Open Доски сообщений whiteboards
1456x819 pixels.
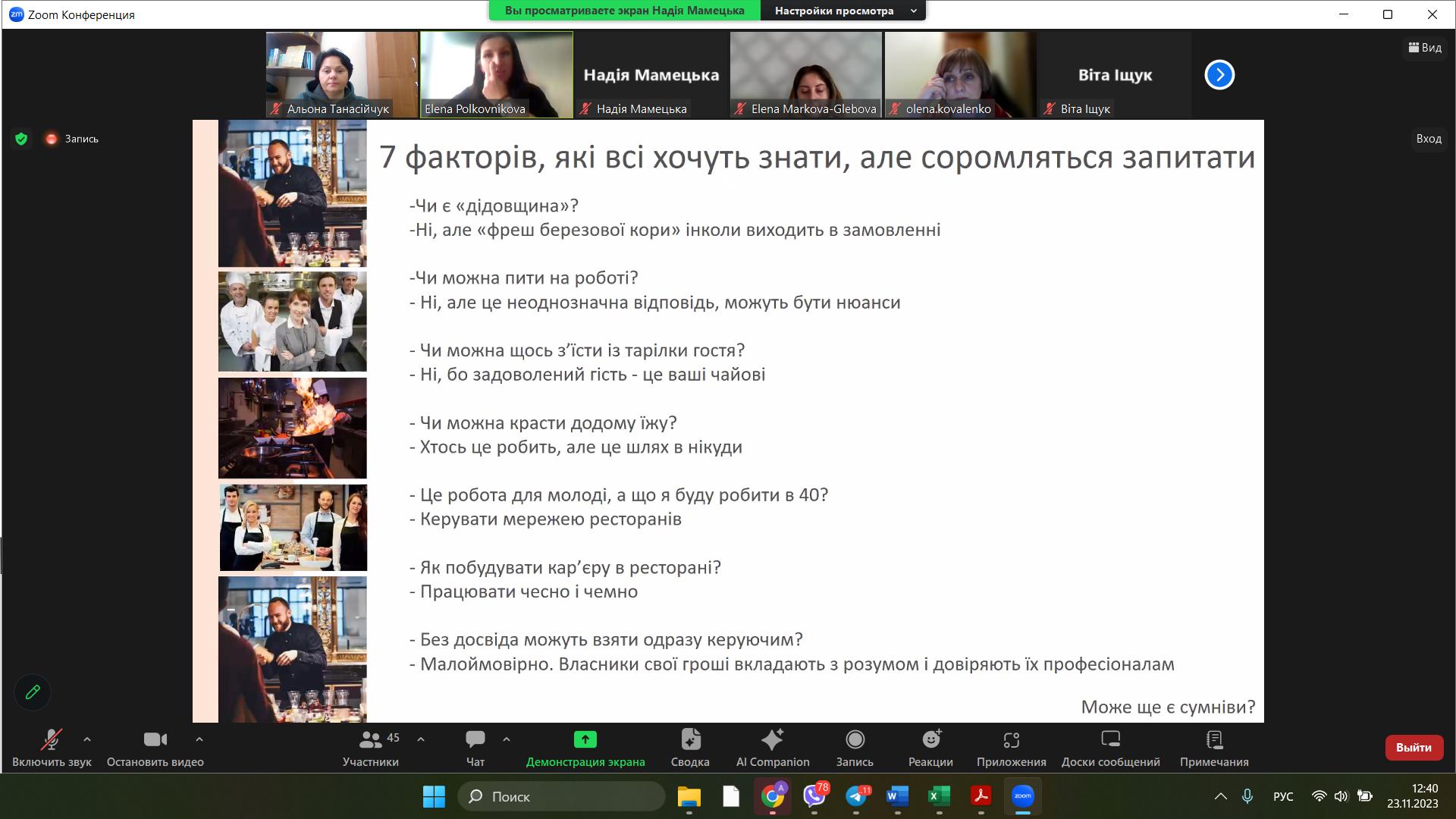pyautogui.click(x=1110, y=748)
